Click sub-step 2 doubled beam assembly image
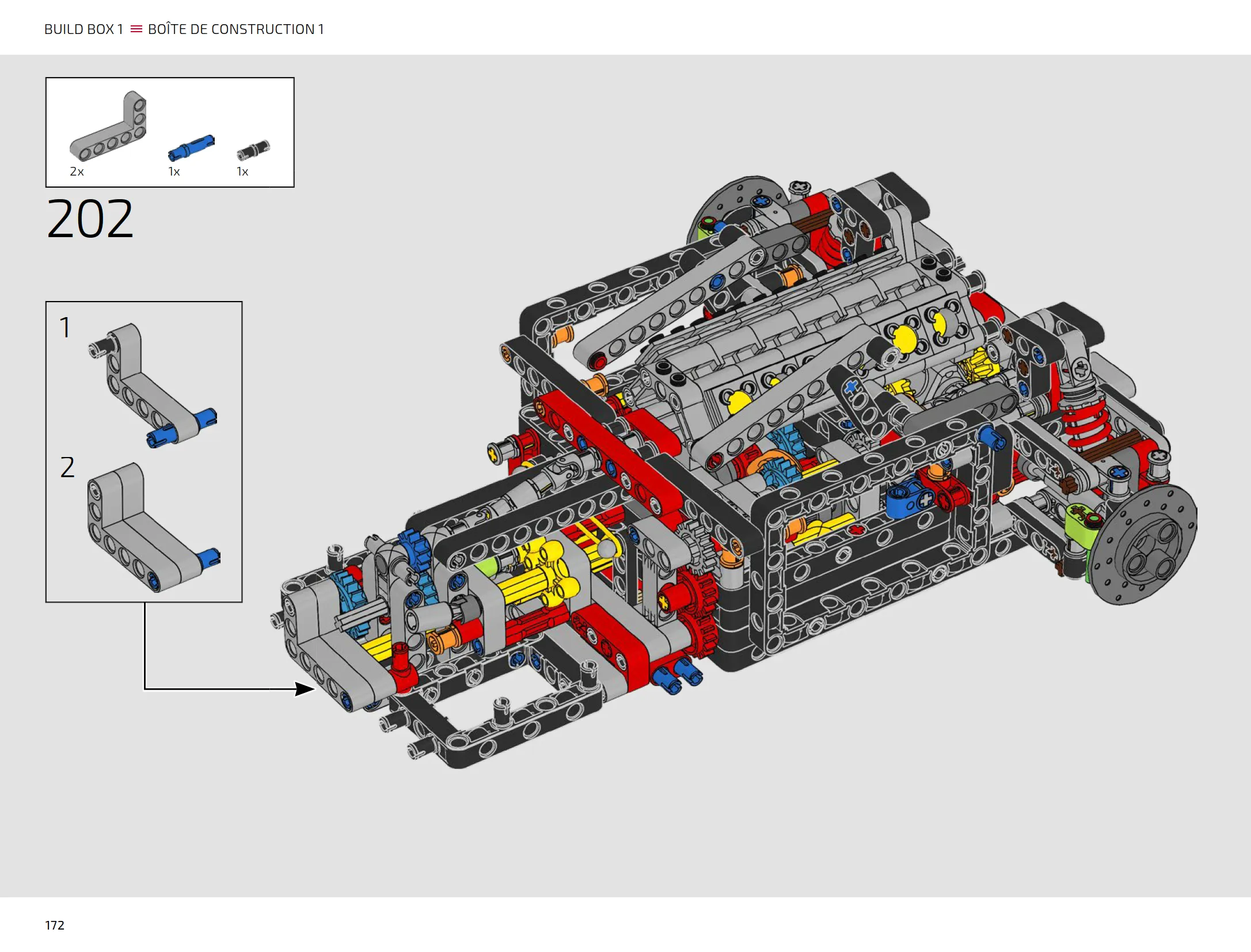This screenshot has height=952, width=1251. 154,527
